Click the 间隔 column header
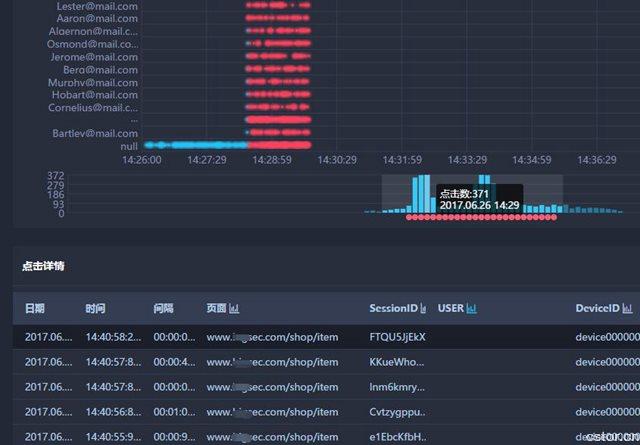 coord(163,309)
